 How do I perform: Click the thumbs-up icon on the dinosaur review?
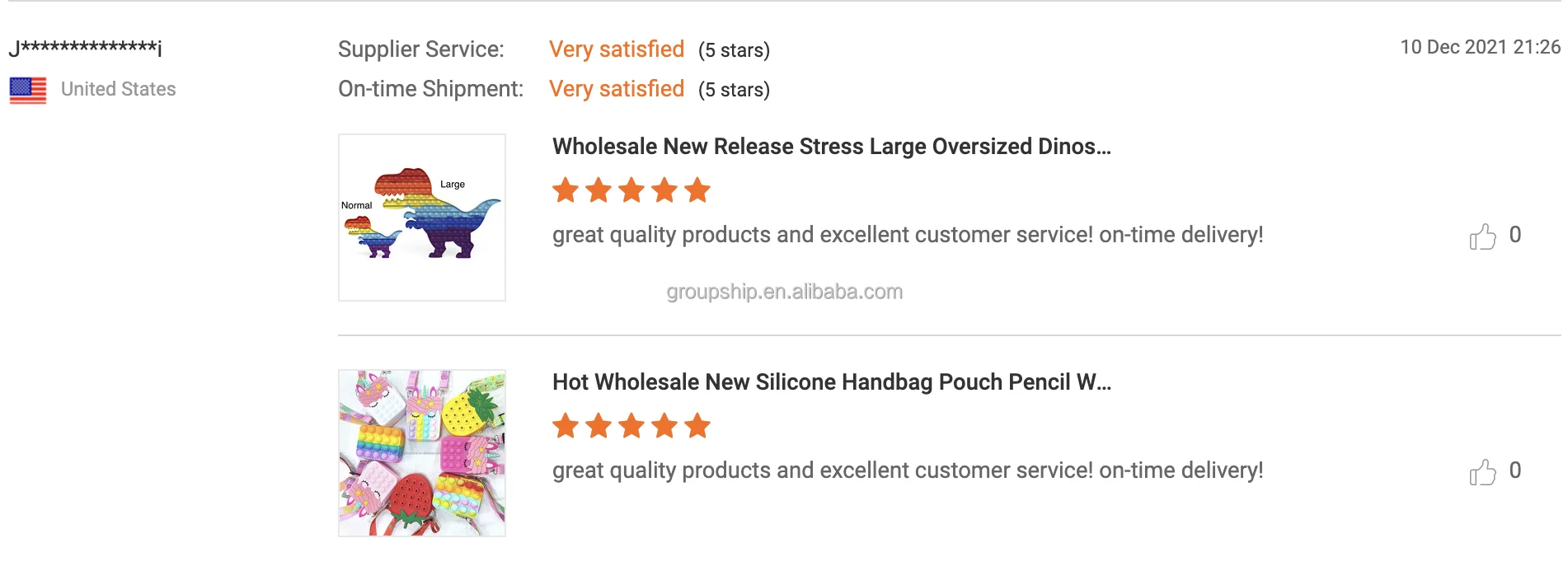point(1482,236)
